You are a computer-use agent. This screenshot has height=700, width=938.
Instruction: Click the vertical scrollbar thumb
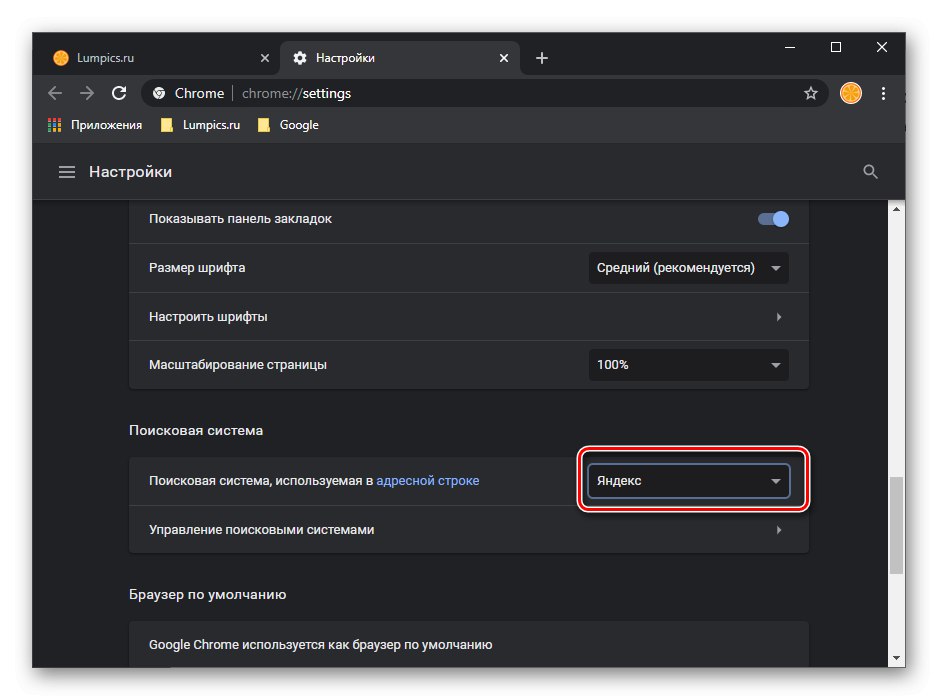pos(896,525)
